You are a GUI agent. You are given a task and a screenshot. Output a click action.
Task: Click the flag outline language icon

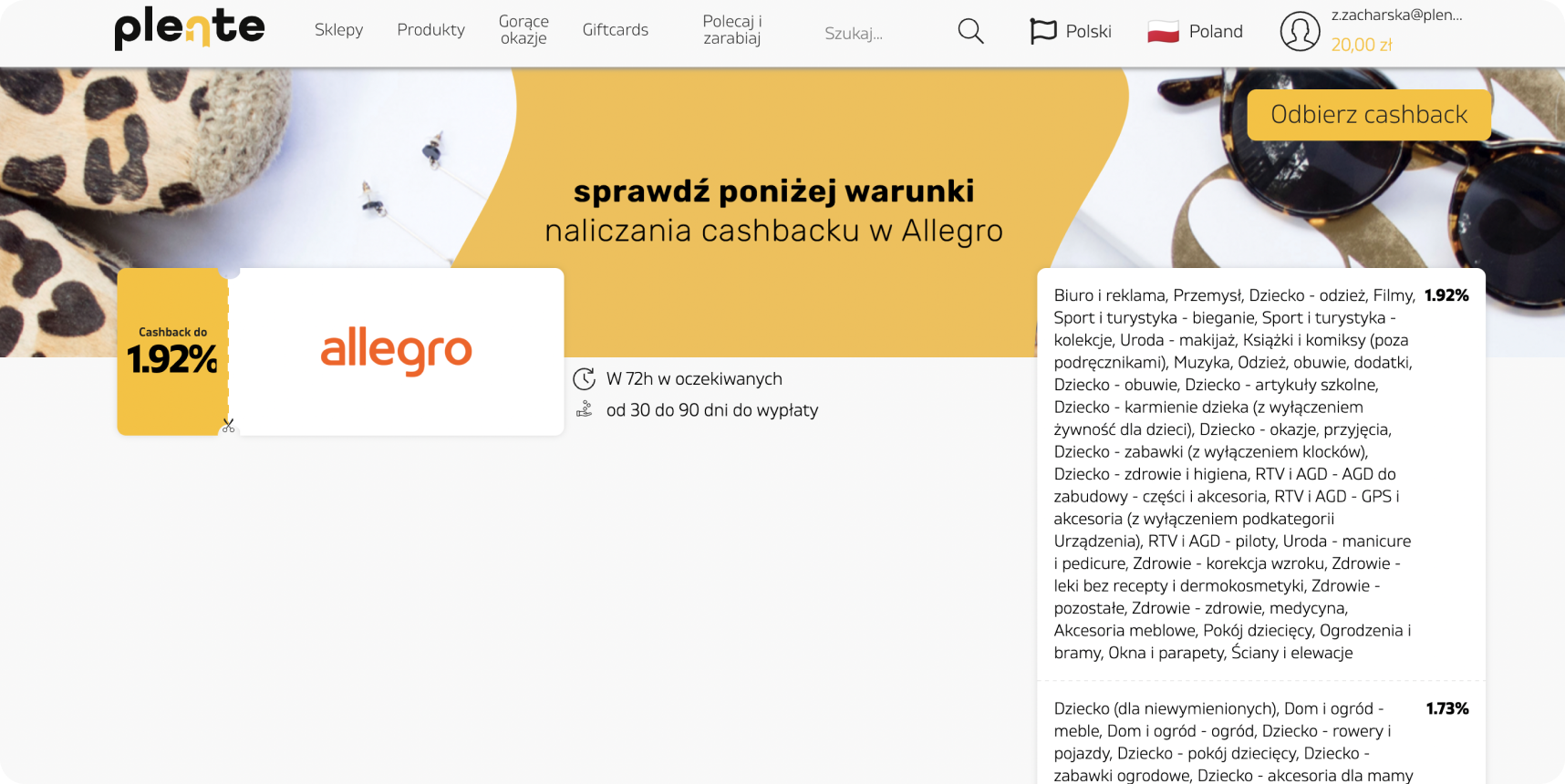point(1042,31)
